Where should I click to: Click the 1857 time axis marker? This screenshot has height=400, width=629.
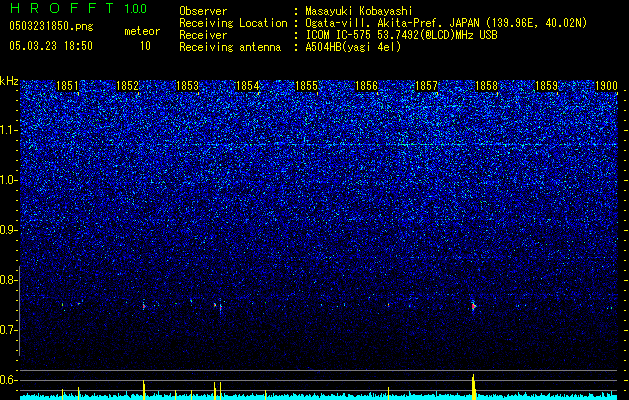click(426, 86)
